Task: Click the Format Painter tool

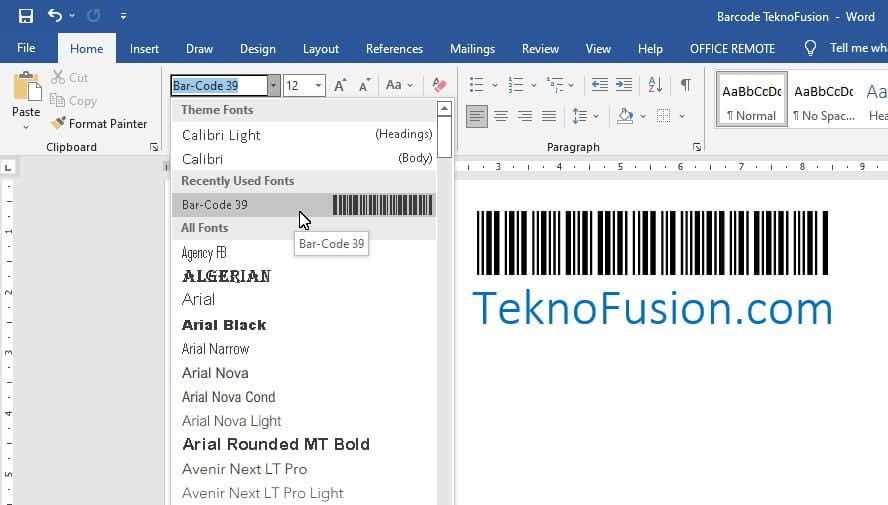Action: pyautogui.click(x=99, y=124)
